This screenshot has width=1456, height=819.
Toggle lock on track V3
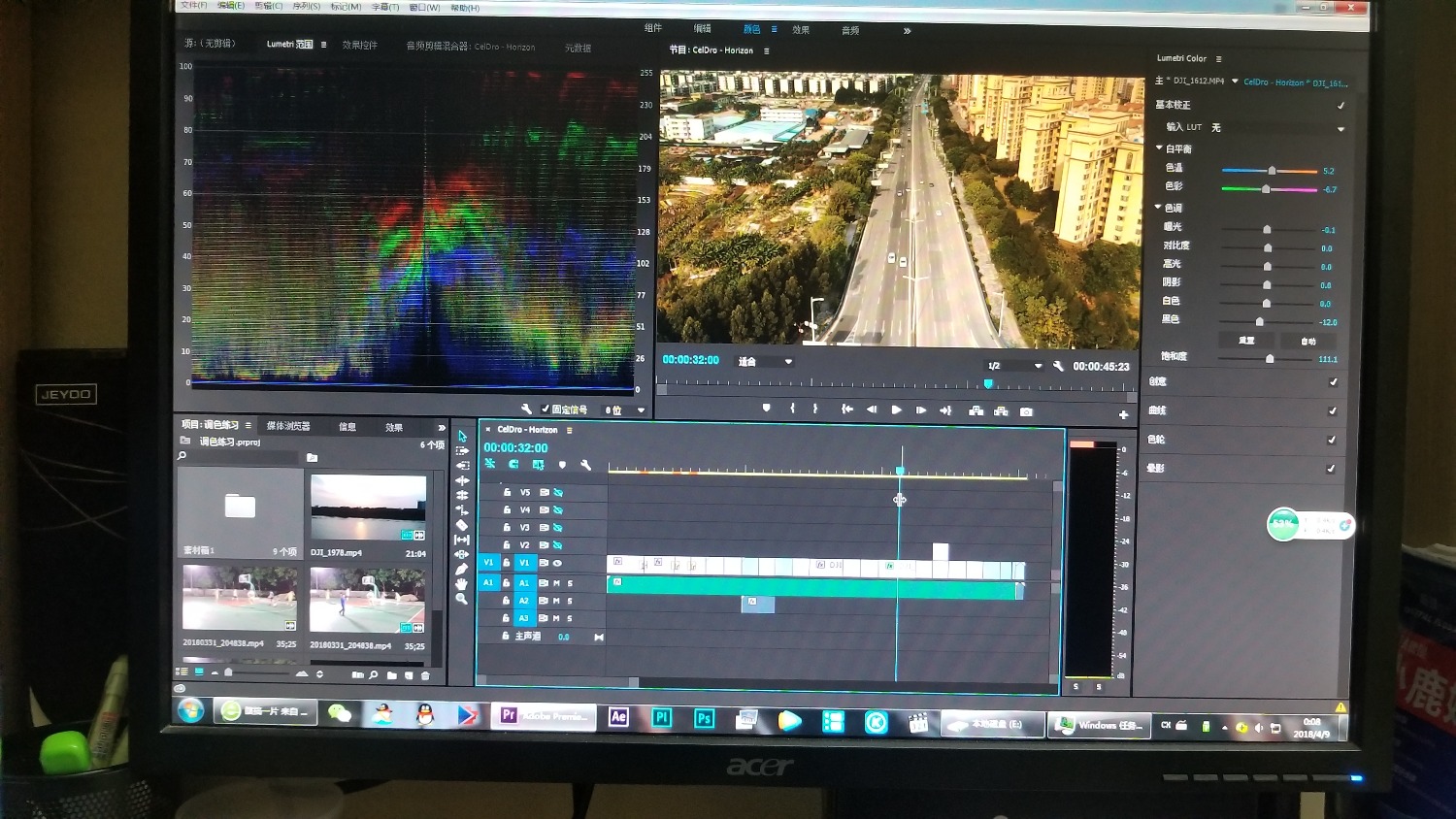pos(507,528)
